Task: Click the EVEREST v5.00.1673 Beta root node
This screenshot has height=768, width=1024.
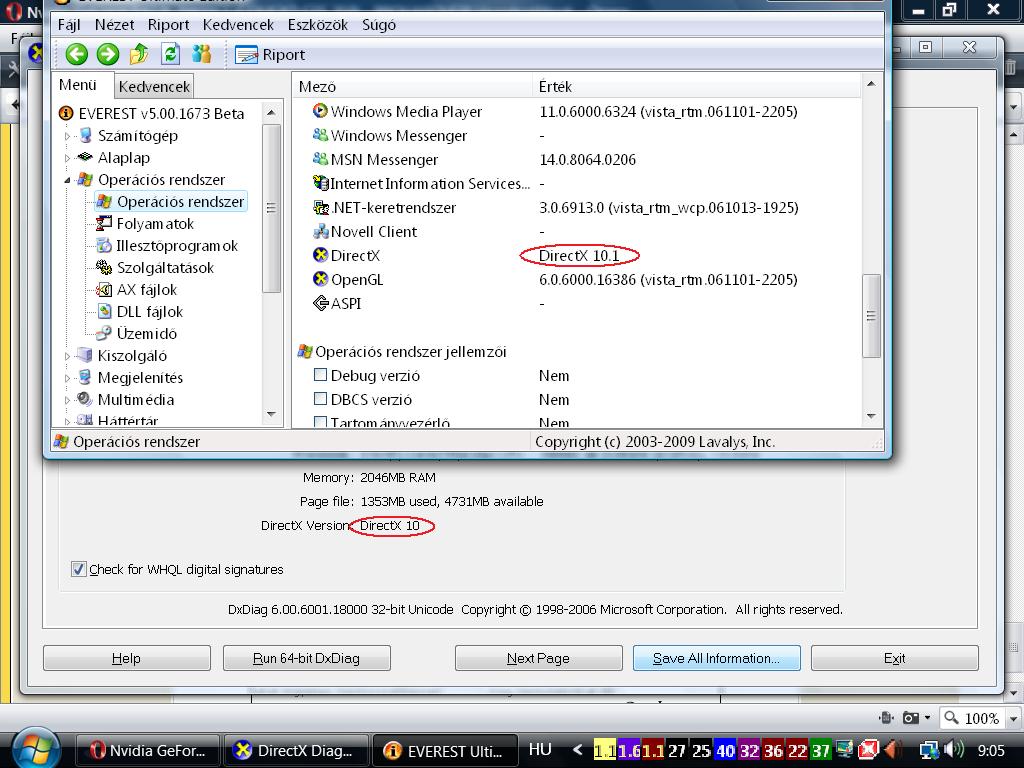Action: pyautogui.click(x=161, y=114)
